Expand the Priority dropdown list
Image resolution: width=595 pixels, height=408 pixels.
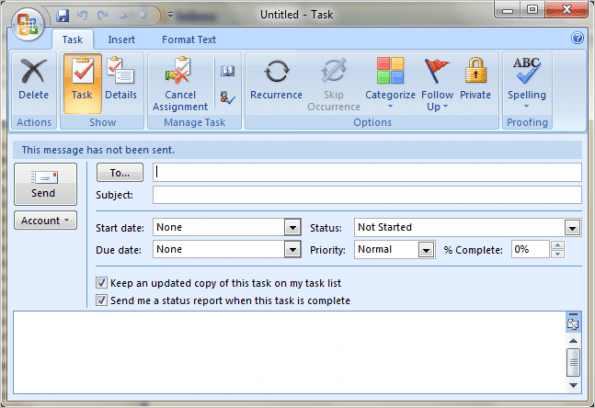[426, 250]
